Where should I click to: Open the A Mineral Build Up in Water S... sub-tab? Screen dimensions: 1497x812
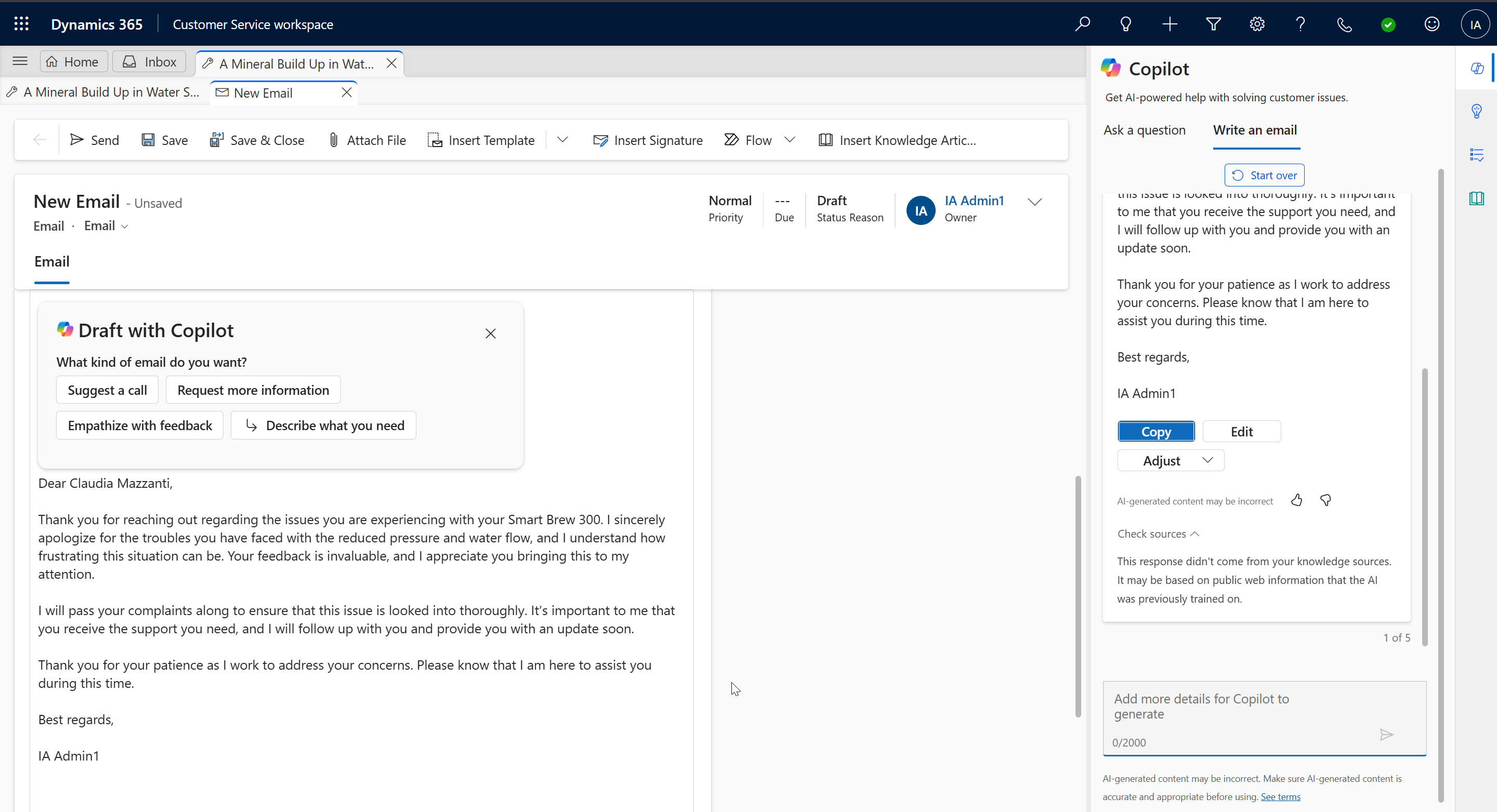102,92
